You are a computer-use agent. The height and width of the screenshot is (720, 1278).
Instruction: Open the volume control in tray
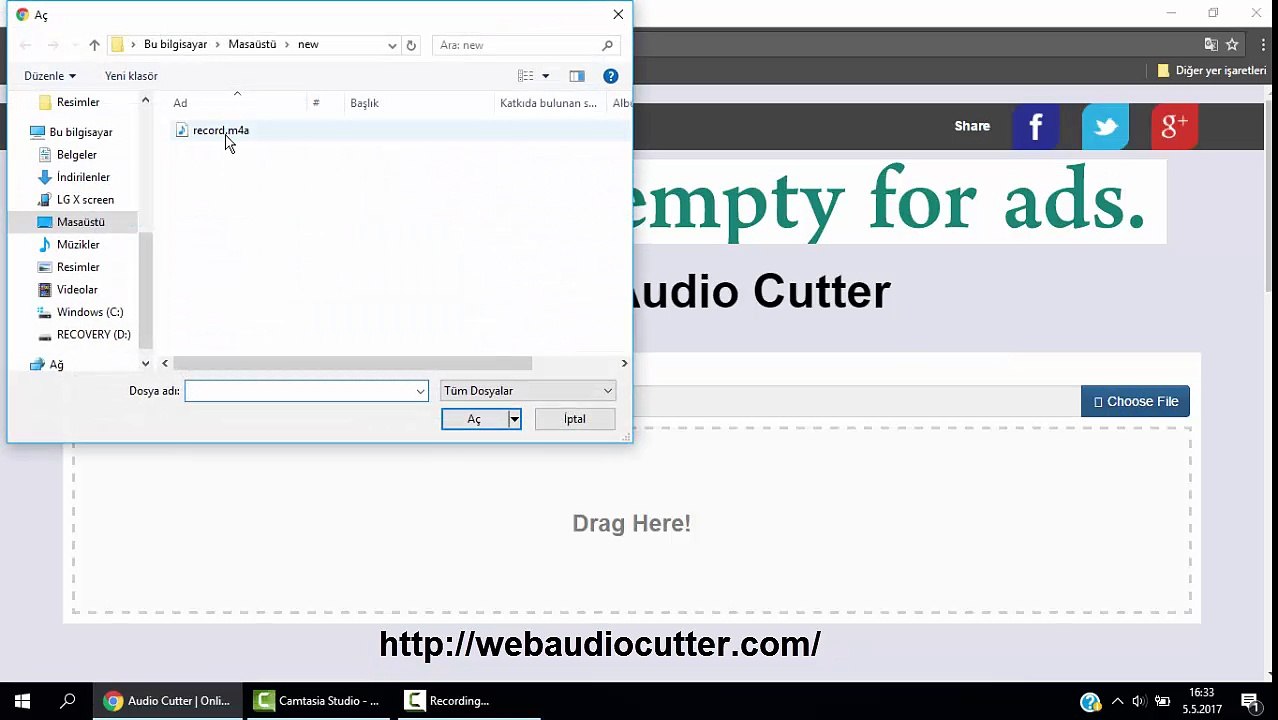click(x=1139, y=701)
